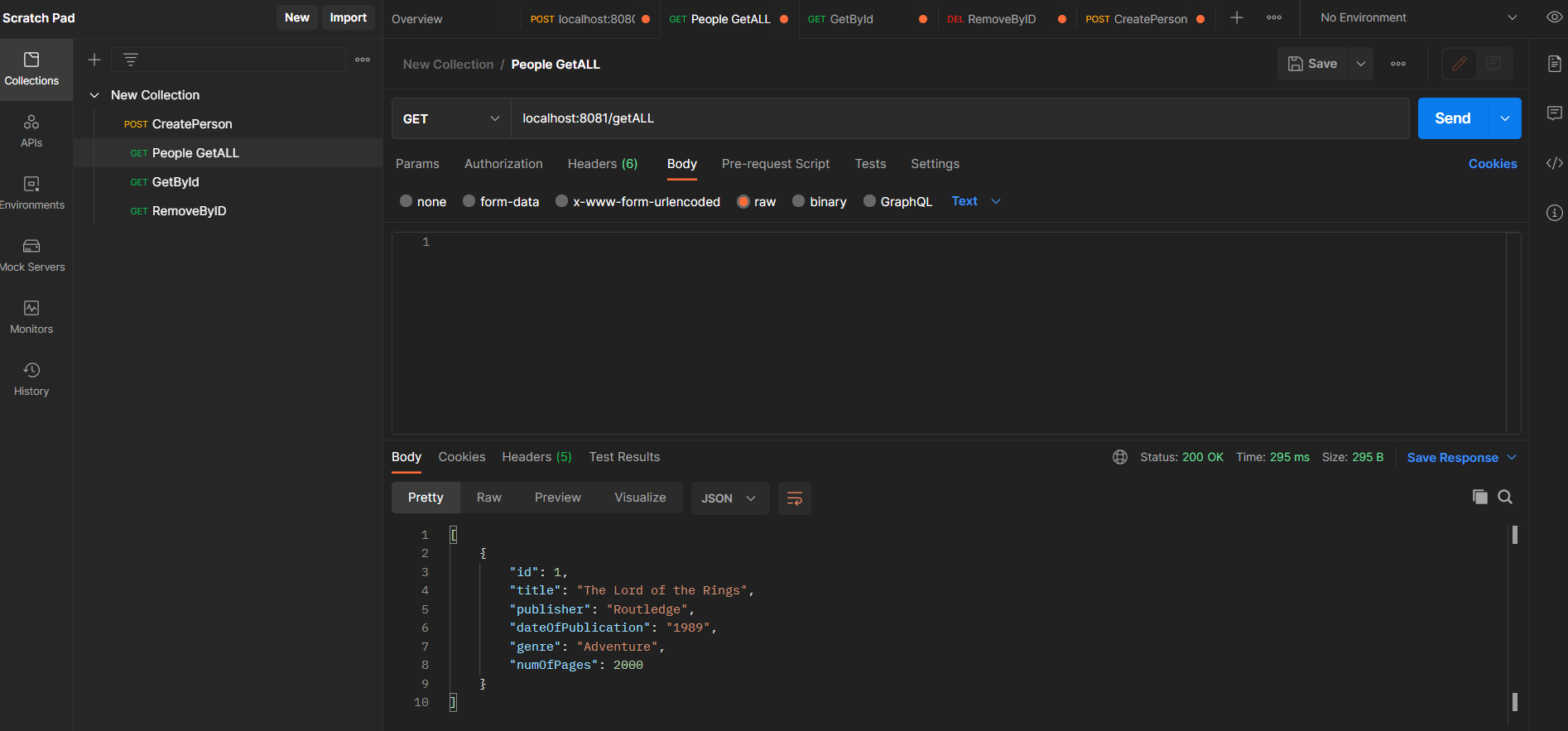Click the Save request button
The image size is (1568, 731).
tap(1313, 64)
